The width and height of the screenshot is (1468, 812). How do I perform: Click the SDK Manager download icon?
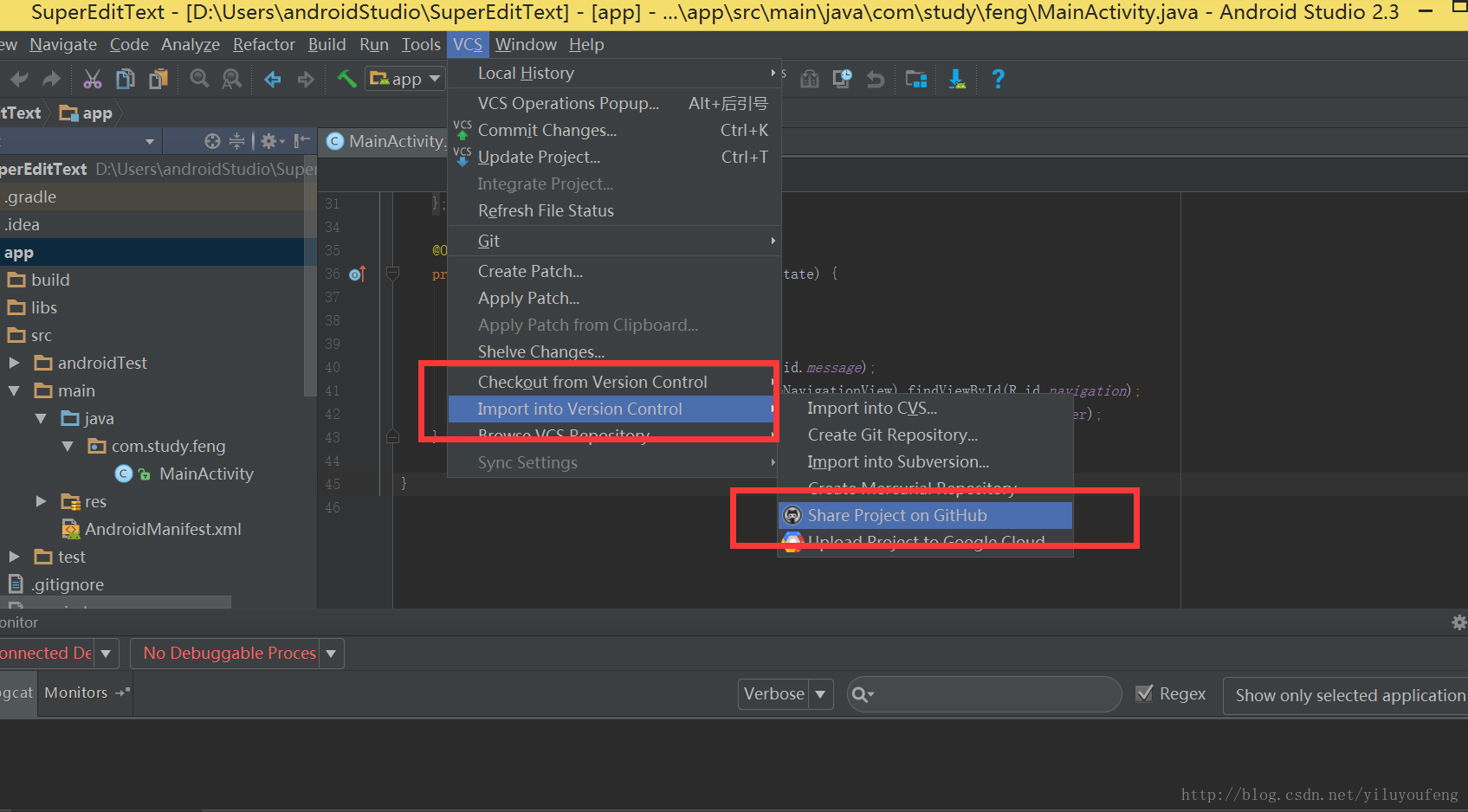pyautogui.click(x=957, y=80)
